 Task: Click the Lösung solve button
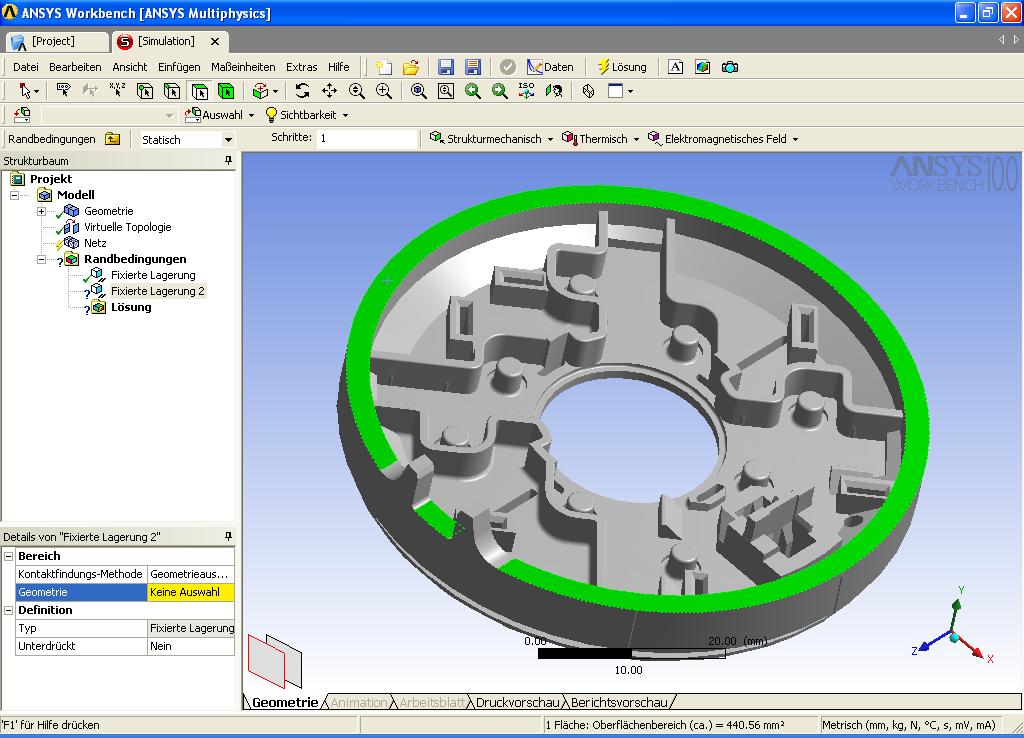pyautogui.click(x=622, y=67)
